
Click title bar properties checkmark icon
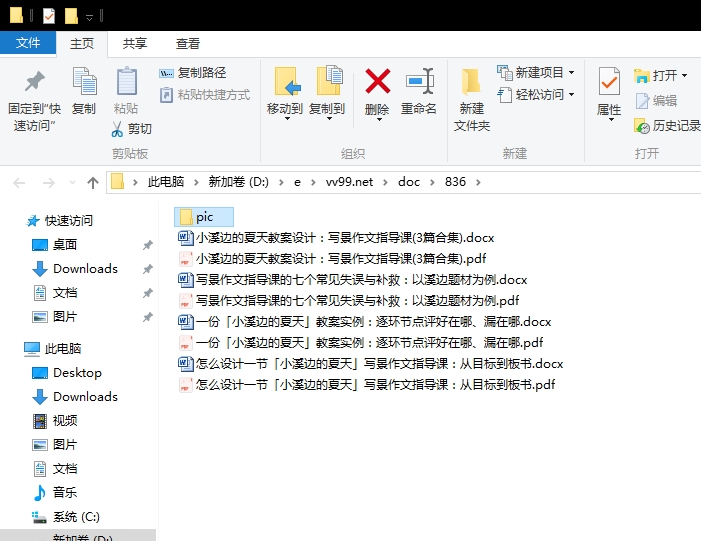[x=49, y=16]
